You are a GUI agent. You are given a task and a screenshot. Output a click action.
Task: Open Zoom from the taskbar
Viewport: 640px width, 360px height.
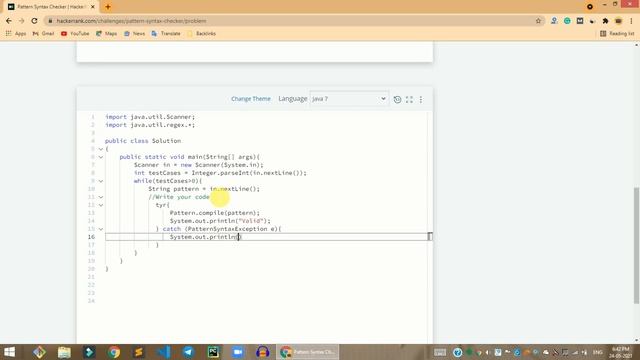[x=238, y=352]
